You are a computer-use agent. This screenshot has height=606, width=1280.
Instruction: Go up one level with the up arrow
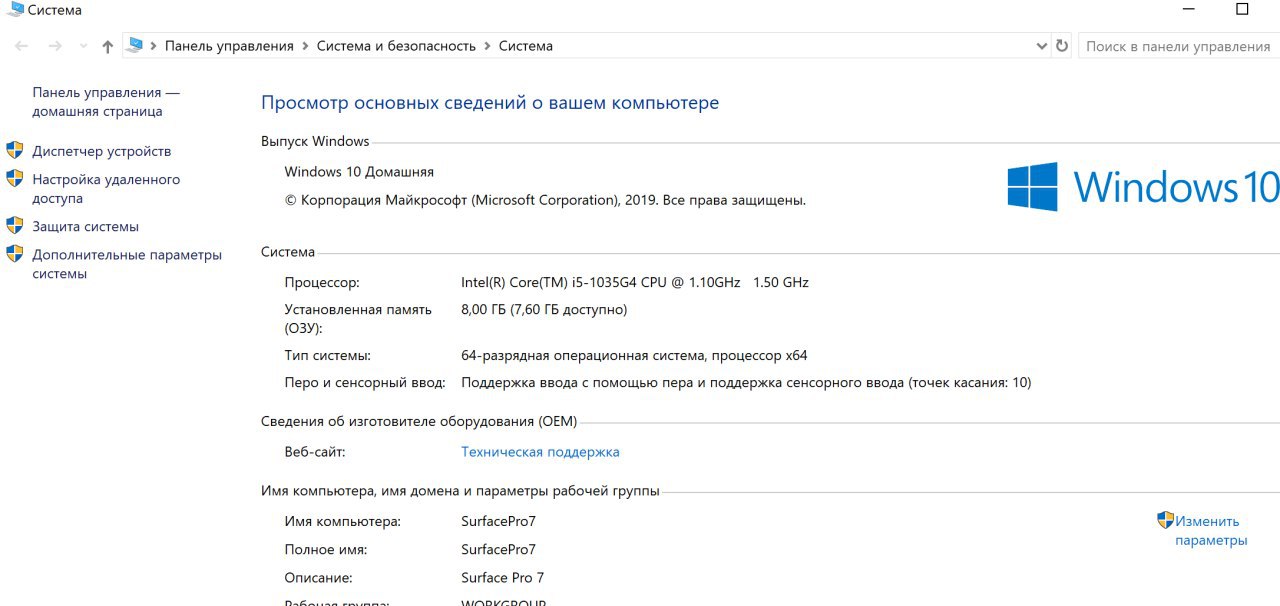coord(108,46)
